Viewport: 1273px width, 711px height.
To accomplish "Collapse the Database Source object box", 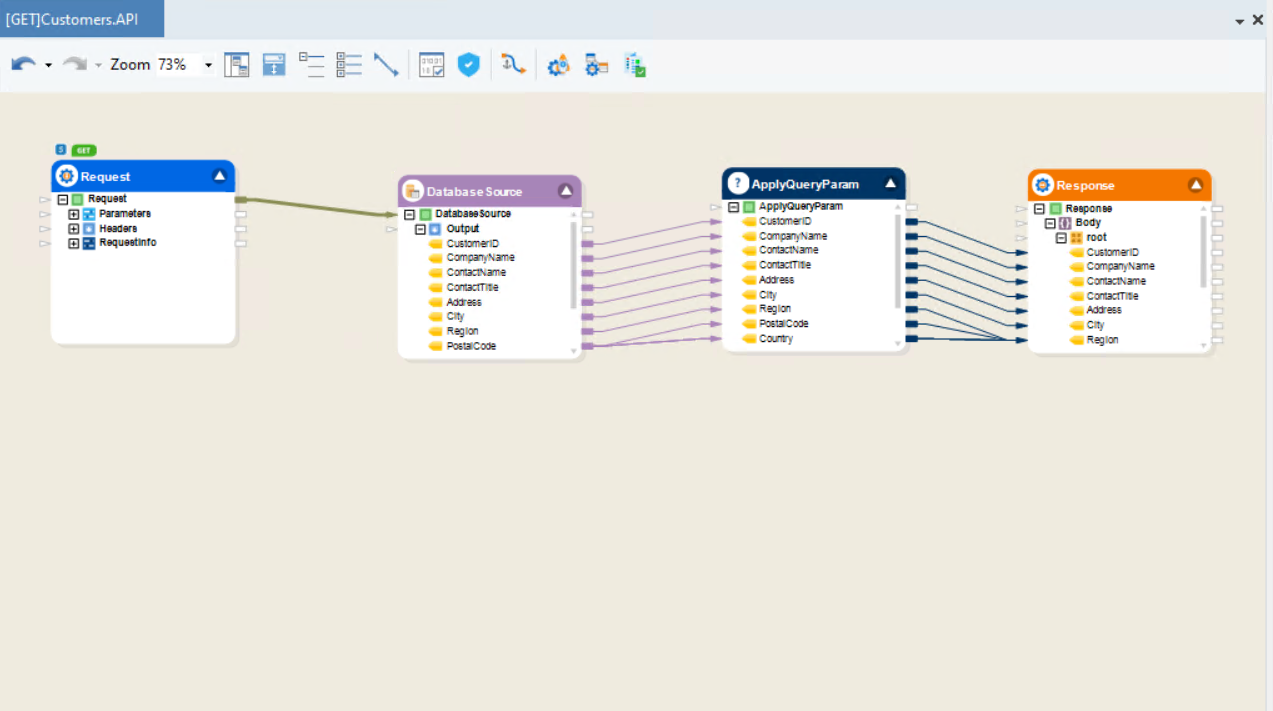I will pyautogui.click(x=565, y=191).
